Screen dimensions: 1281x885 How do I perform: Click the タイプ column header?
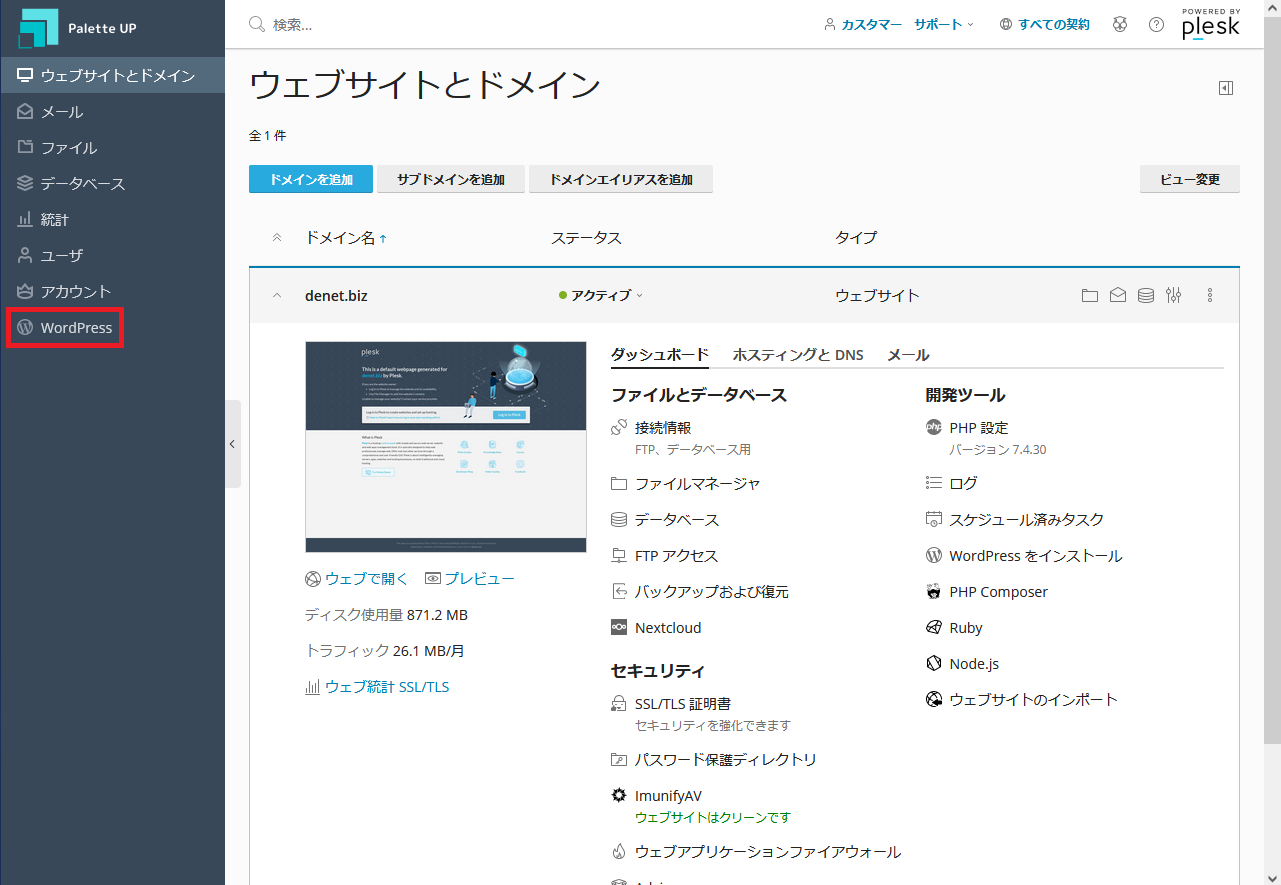(856, 238)
